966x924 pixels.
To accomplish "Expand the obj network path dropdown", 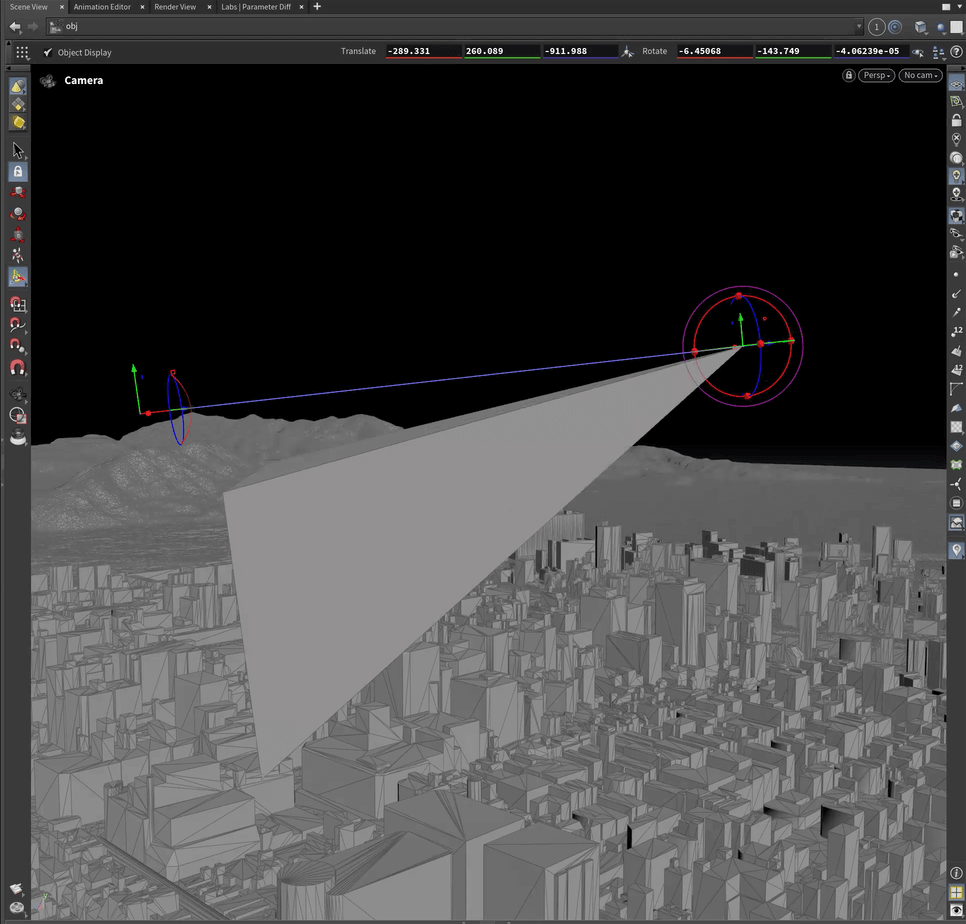I will [859, 27].
